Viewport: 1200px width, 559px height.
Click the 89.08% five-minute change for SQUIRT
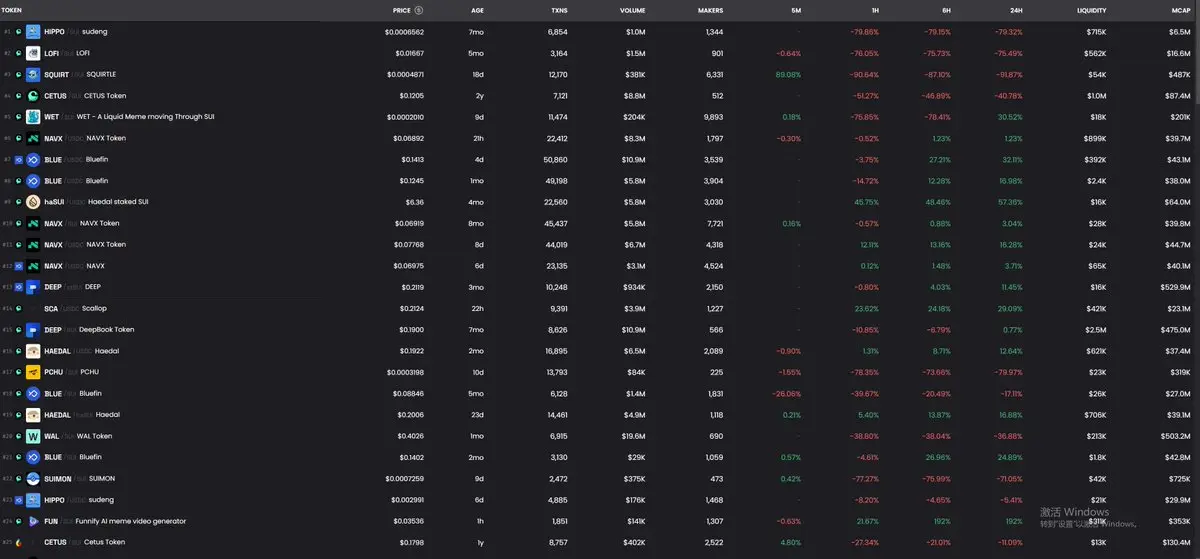(x=788, y=75)
